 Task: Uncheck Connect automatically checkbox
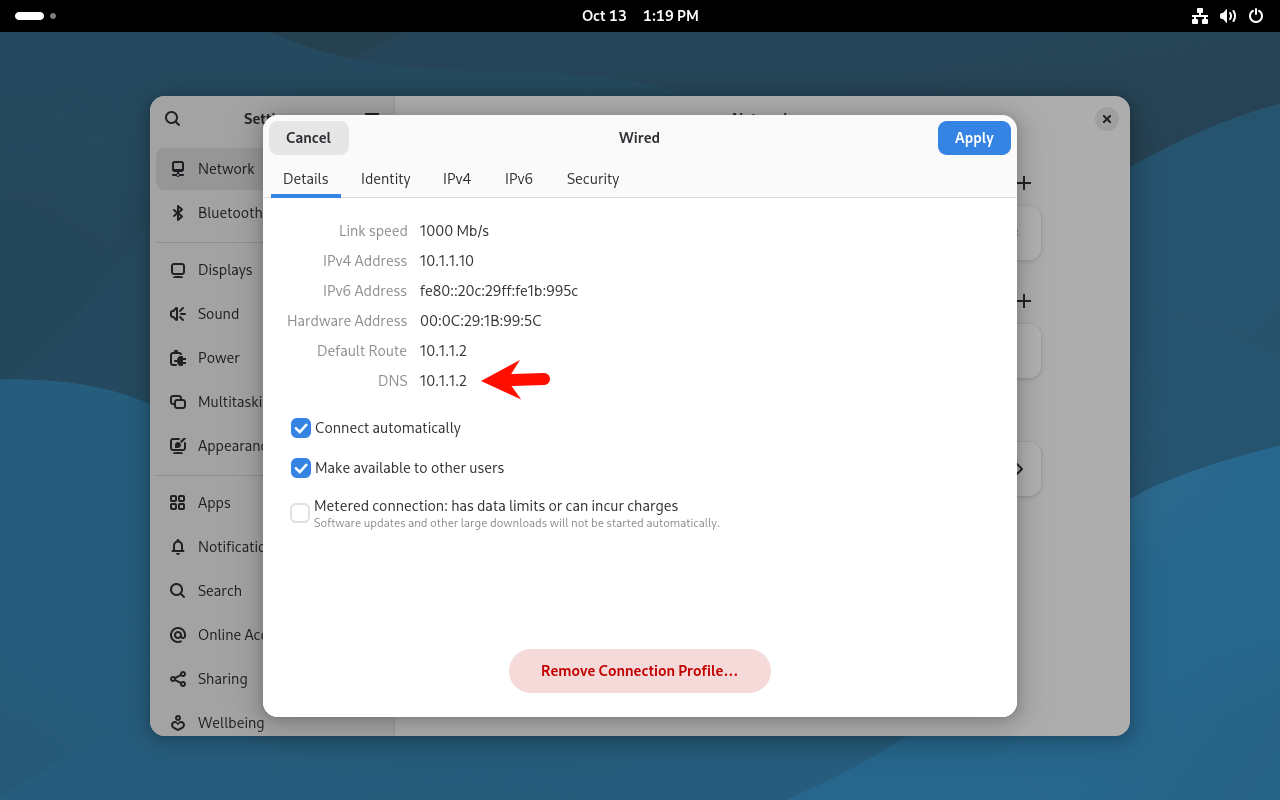click(x=301, y=428)
